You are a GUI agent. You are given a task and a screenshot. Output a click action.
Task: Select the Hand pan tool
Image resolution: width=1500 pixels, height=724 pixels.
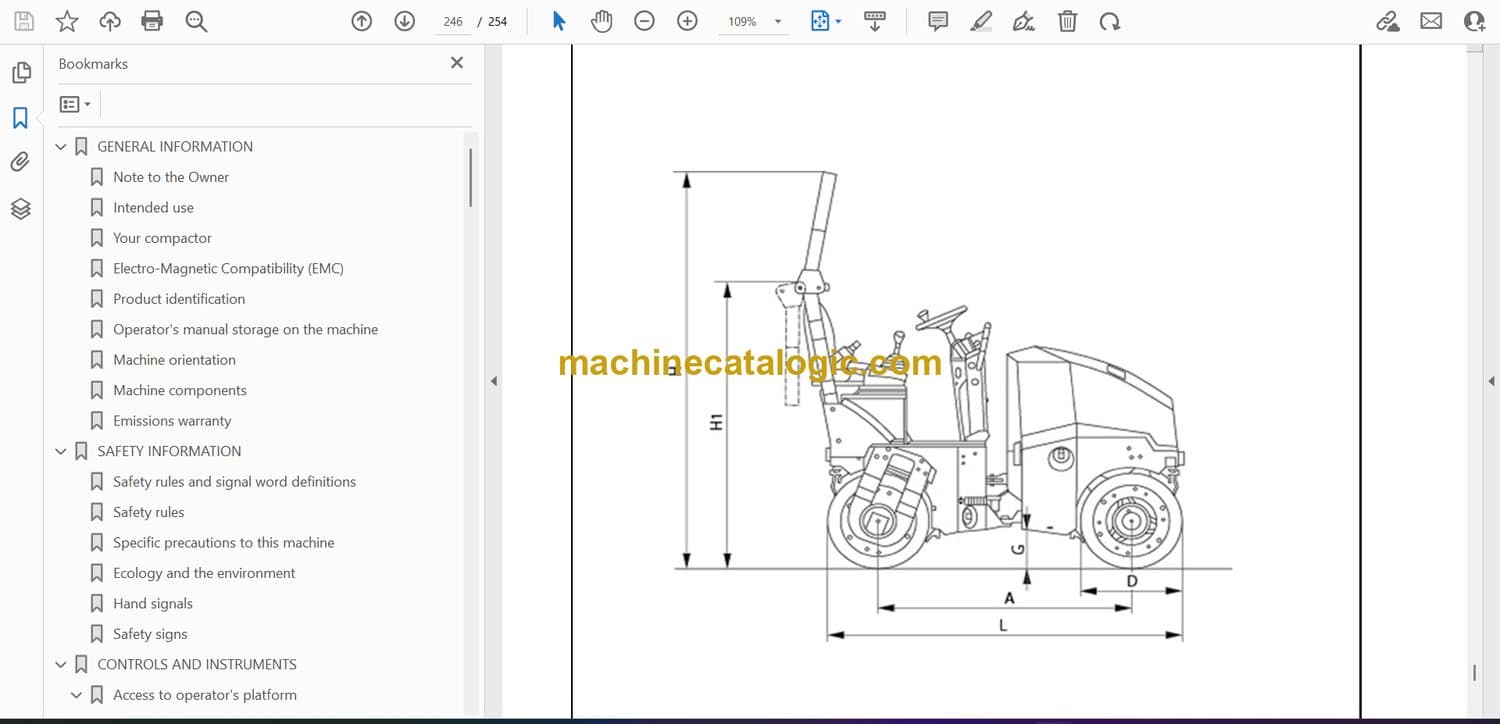pos(601,21)
